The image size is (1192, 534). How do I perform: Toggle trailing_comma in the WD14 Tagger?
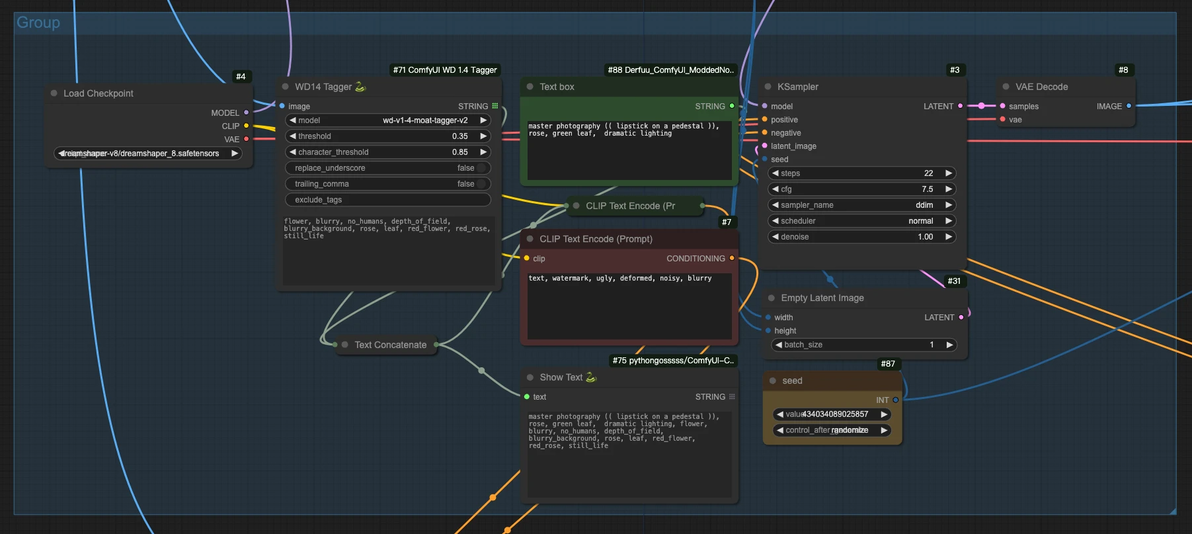tap(388, 184)
